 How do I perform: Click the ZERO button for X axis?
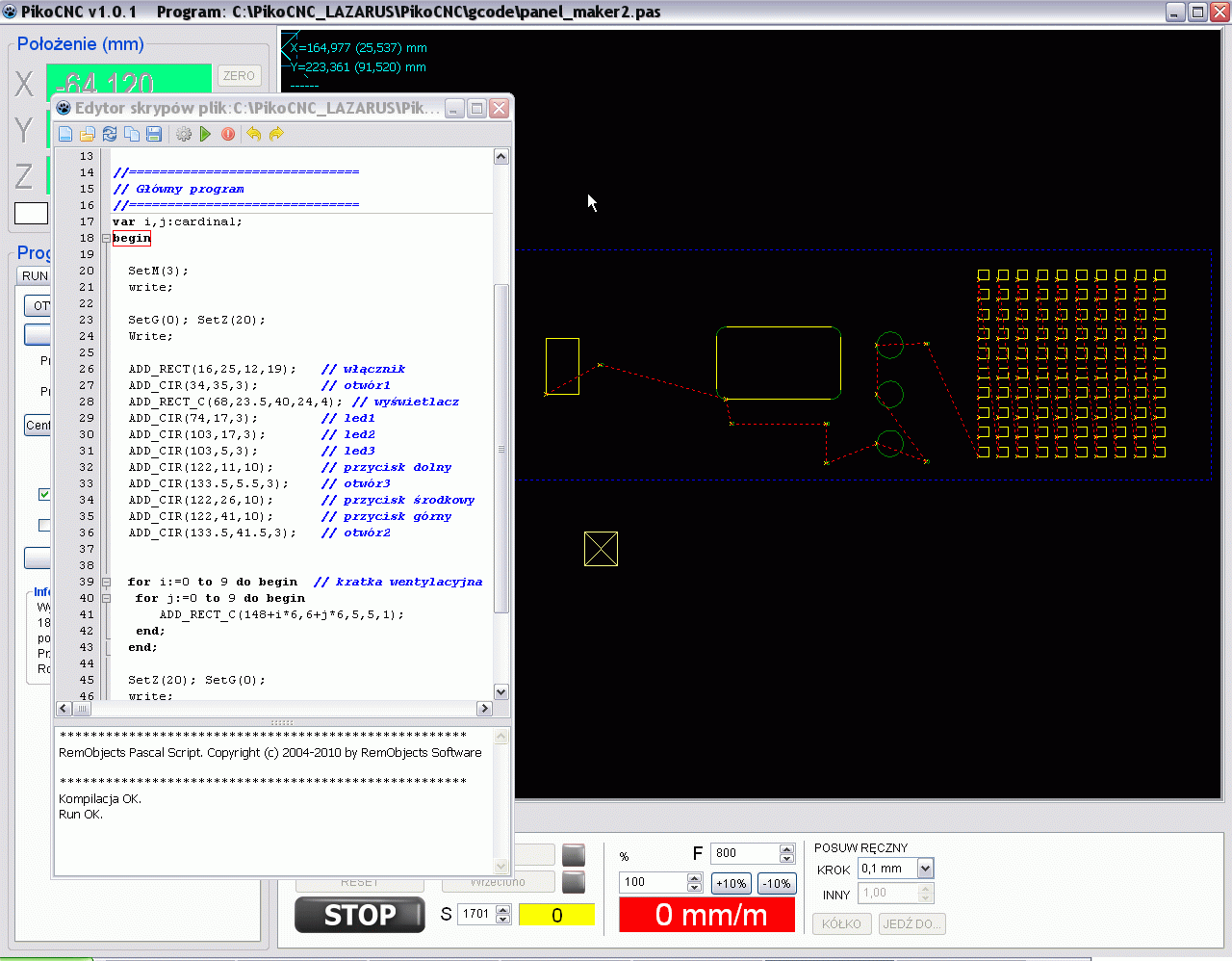point(239,75)
